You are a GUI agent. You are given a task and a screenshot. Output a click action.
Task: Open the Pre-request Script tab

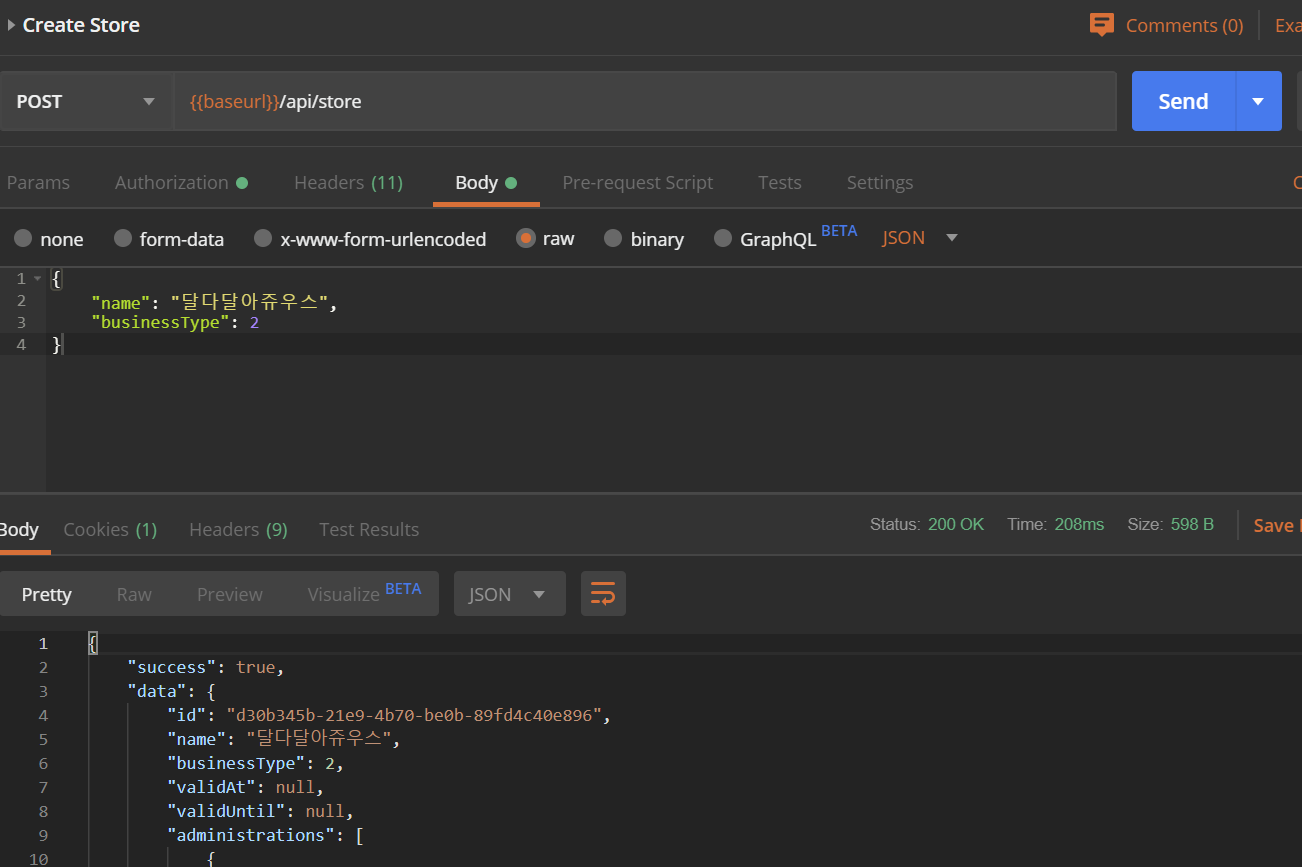pyautogui.click(x=637, y=183)
